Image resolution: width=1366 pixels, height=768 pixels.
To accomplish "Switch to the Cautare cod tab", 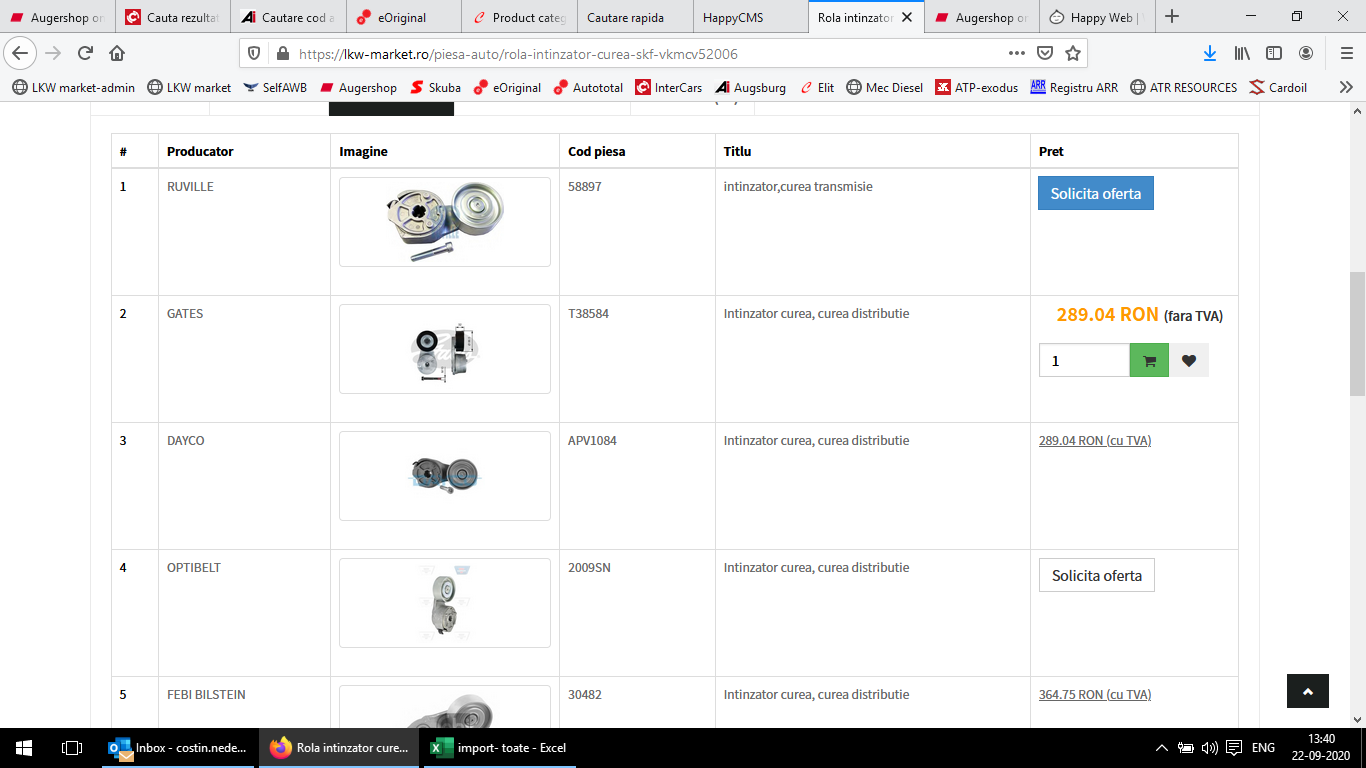I will pyautogui.click(x=288, y=17).
